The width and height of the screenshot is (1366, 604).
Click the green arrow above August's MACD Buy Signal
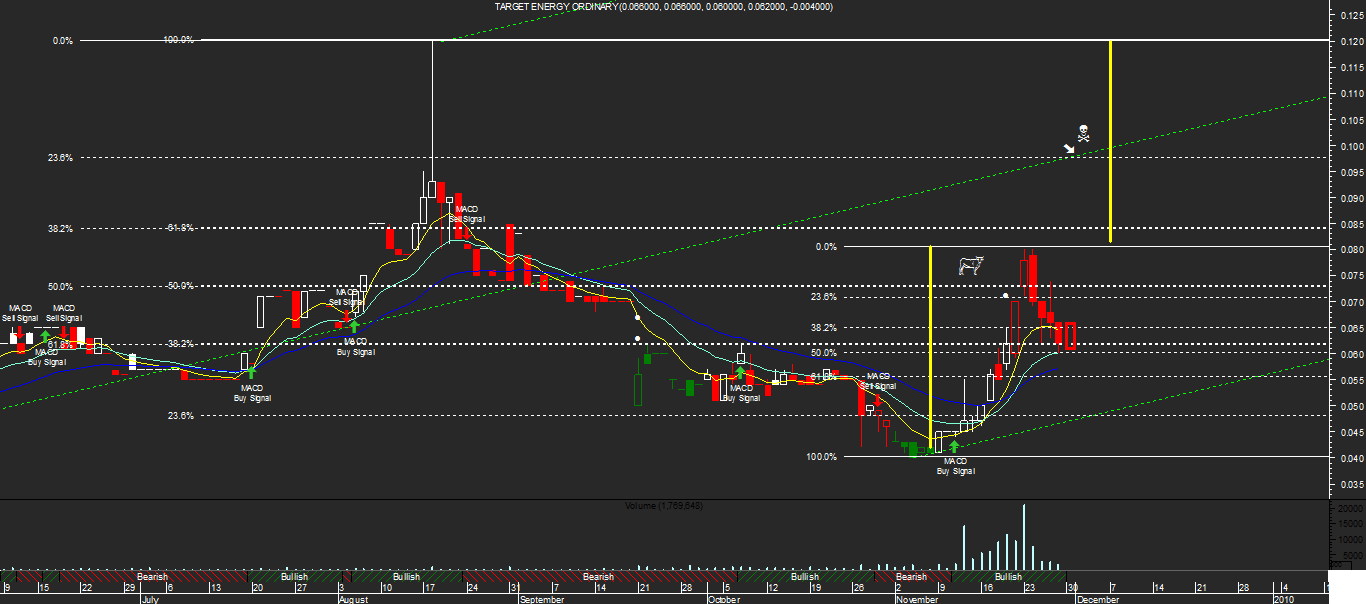coord(354,326)
